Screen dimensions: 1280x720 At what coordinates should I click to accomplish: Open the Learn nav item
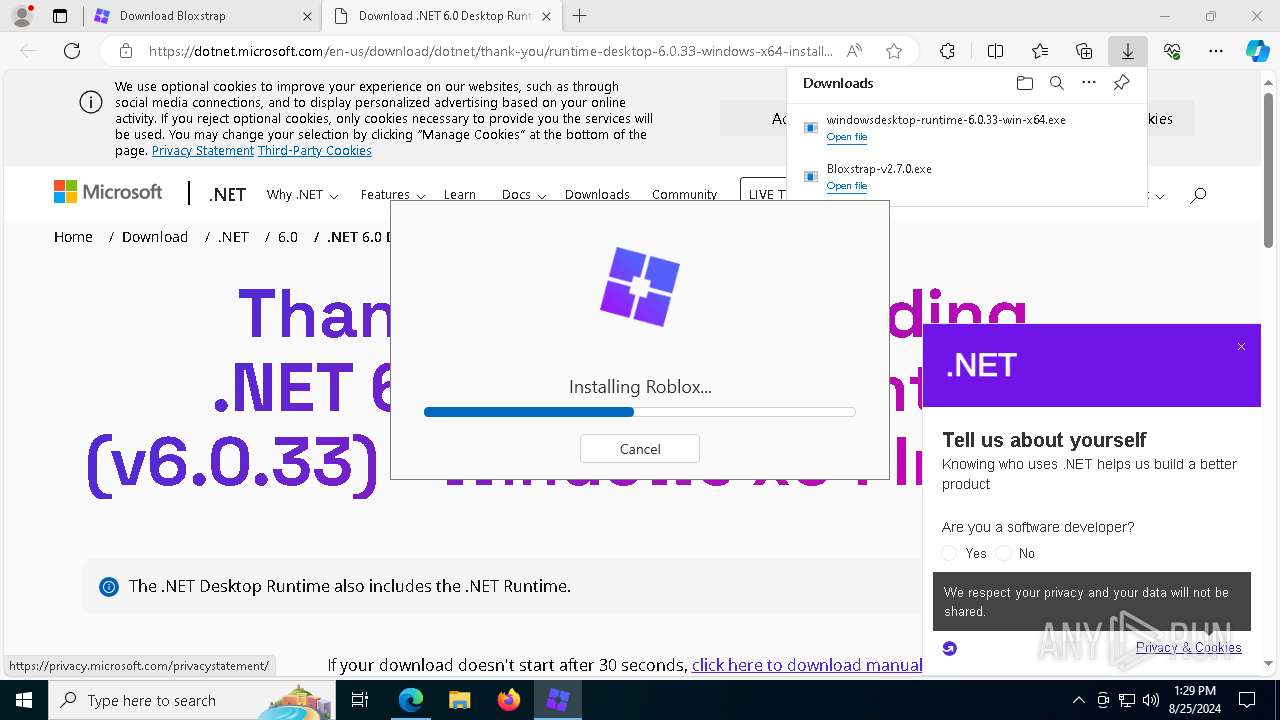[x=460, y=195]
